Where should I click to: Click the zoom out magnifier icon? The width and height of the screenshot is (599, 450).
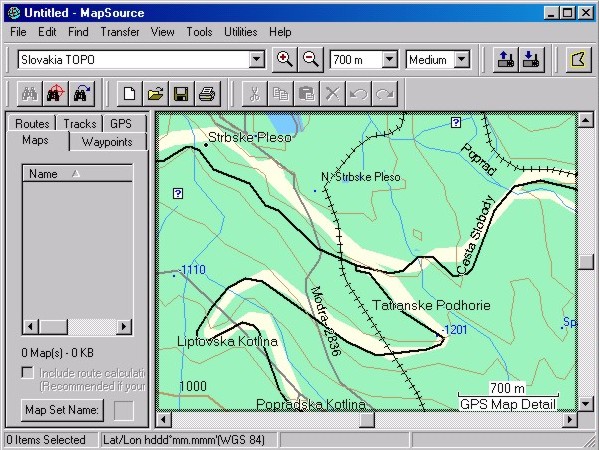click(x=311, y=60)
